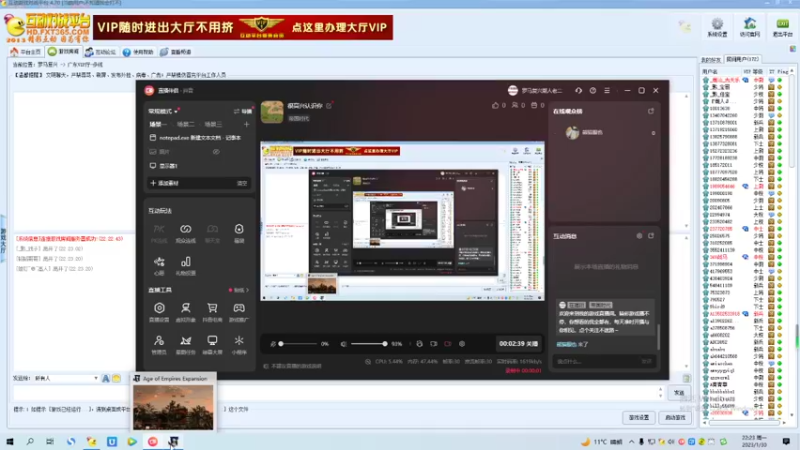Open System Settings gear in platform window
This screenshot has width=800, height=450.
click(x=717, y=27)
